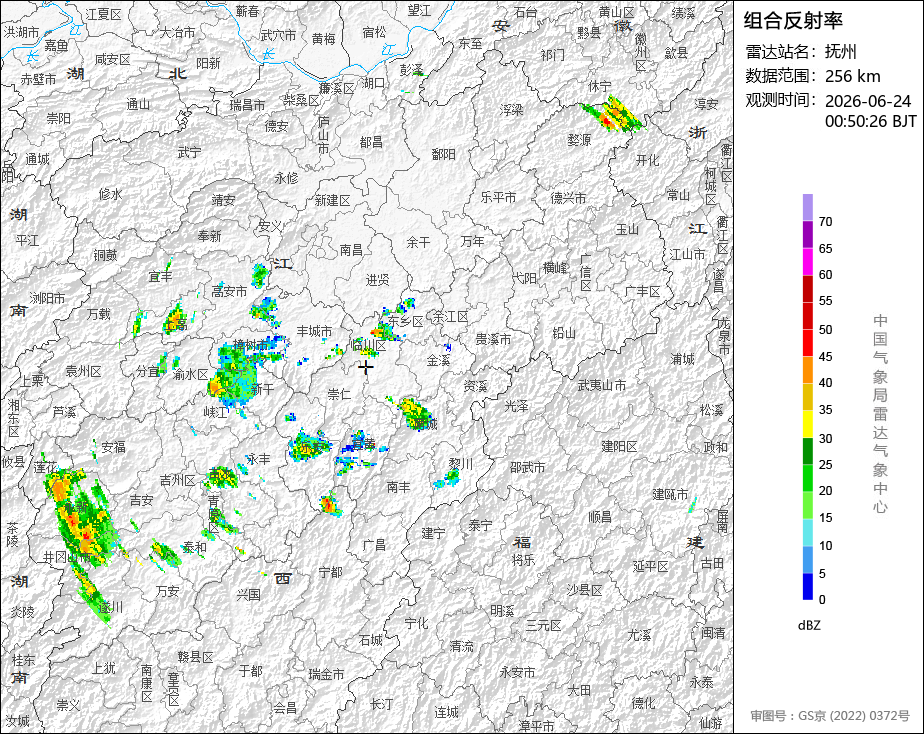Viewport: 924px width, 734px height.
Task: Click the 开化 county label
Action: pyautogui.click(x=648, y=160)
